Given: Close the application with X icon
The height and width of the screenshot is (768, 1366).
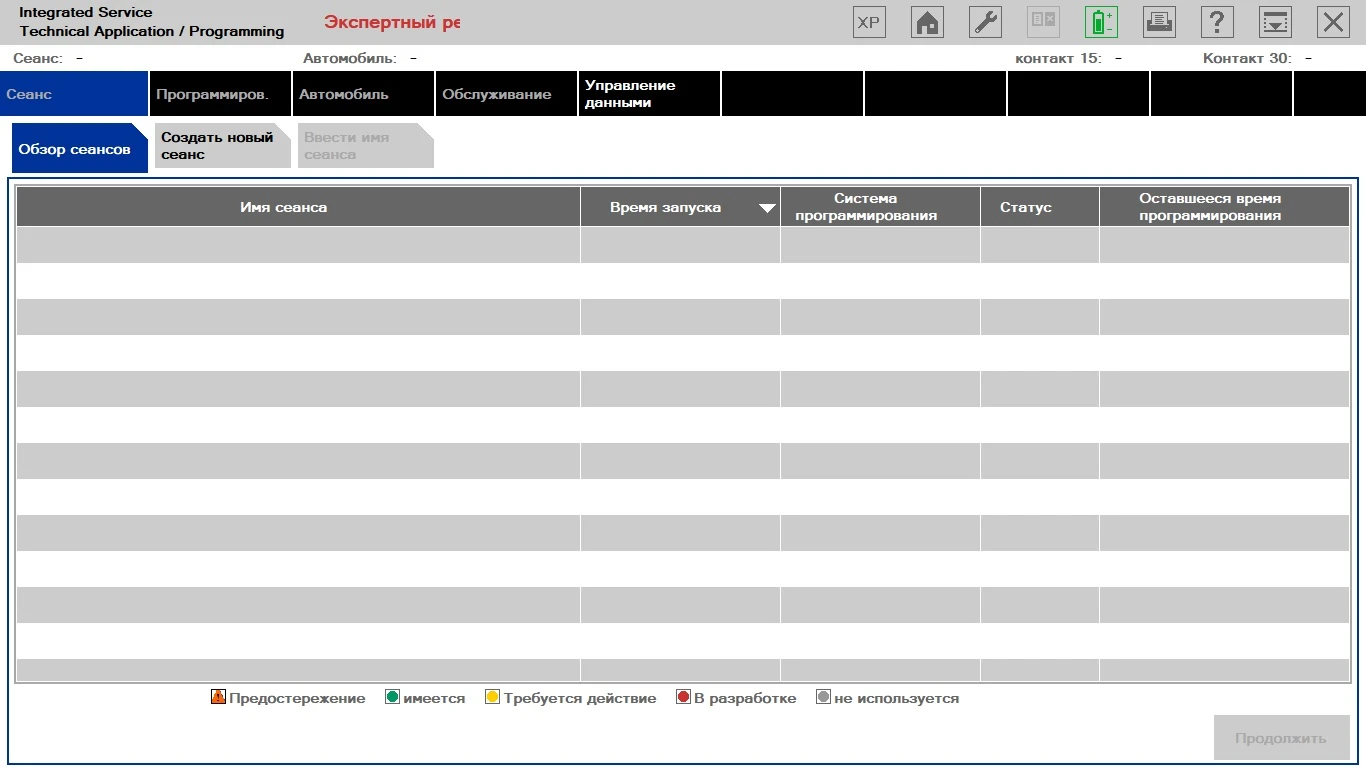Looking at the screenshot, I should pyautogui.click(x=1333, y=22).
